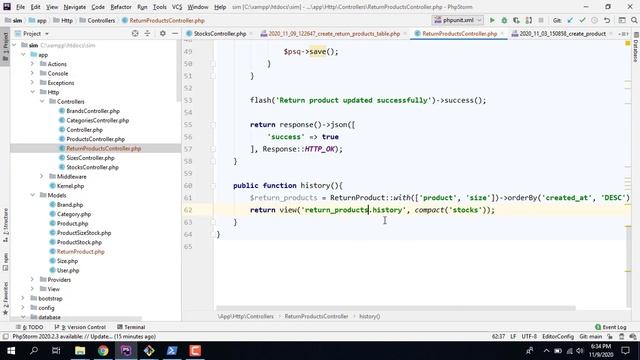Collapse the Models folder

click(x=32, y=195)
